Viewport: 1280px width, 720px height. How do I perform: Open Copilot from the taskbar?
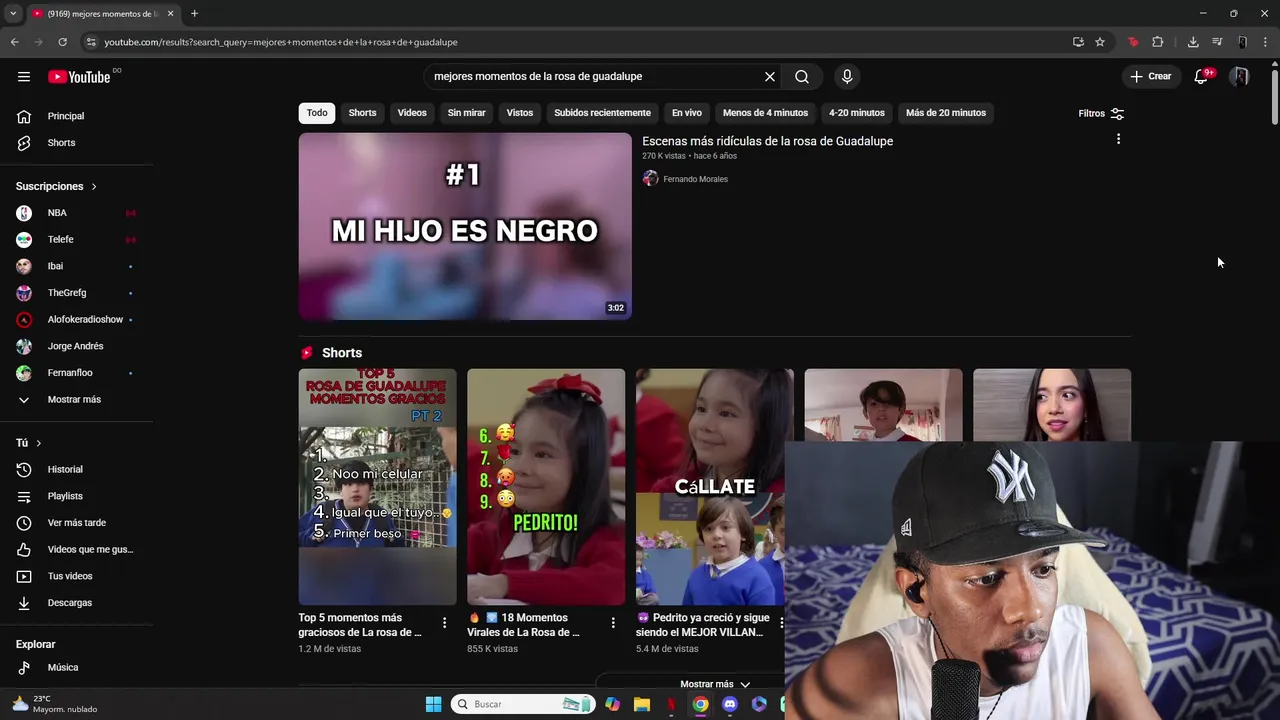(x=612, y=704)
